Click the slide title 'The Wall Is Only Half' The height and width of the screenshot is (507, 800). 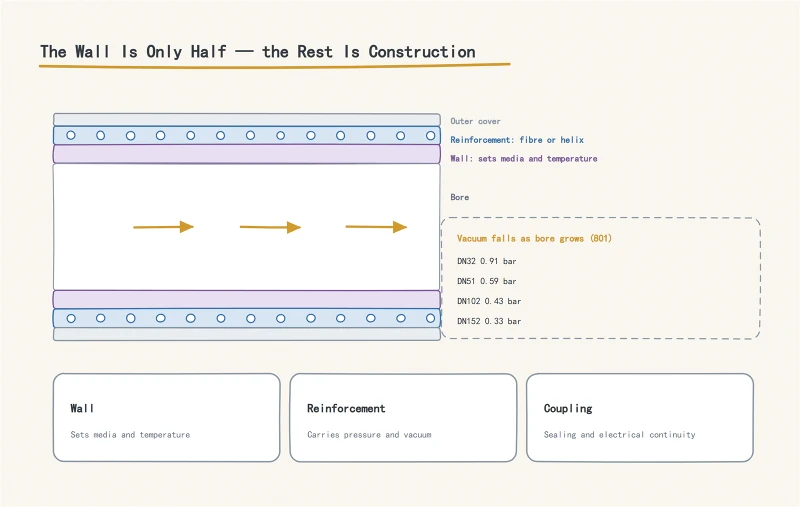click(x=258, y=52)
